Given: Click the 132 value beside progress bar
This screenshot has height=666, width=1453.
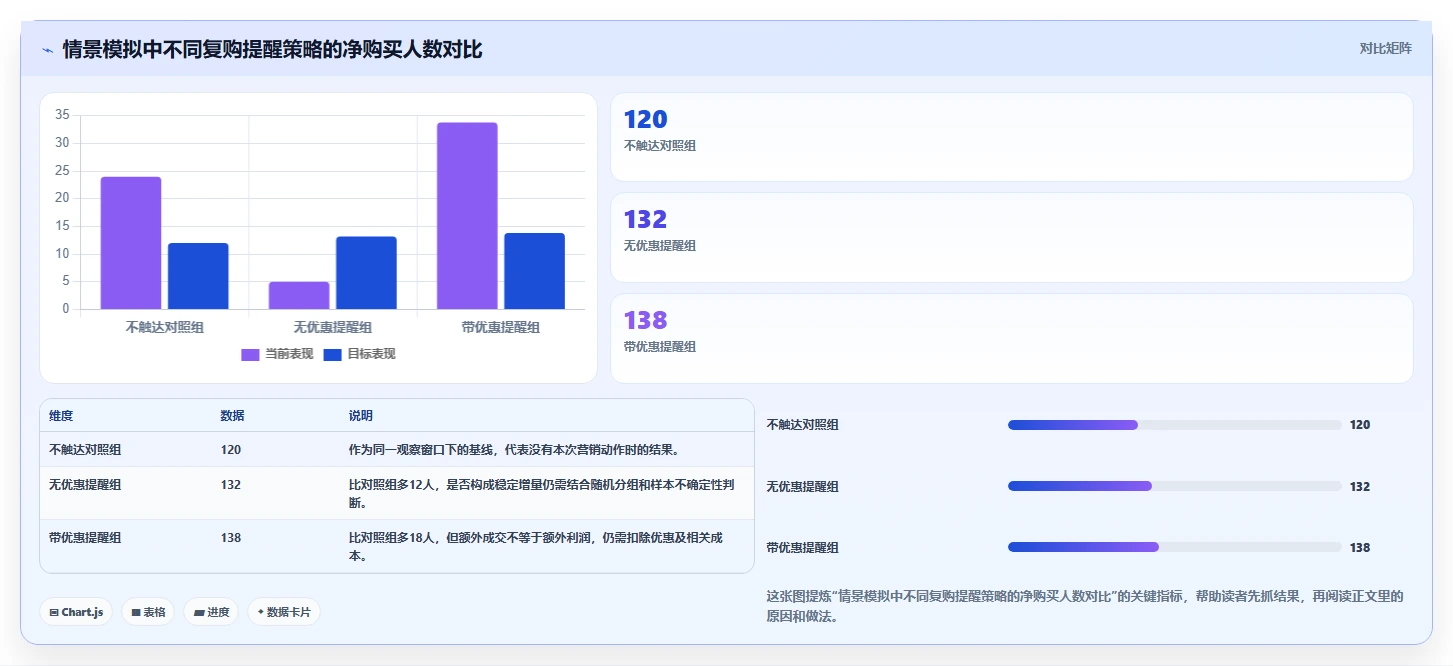Looking at the screenshot, I should click(1360, 486).
